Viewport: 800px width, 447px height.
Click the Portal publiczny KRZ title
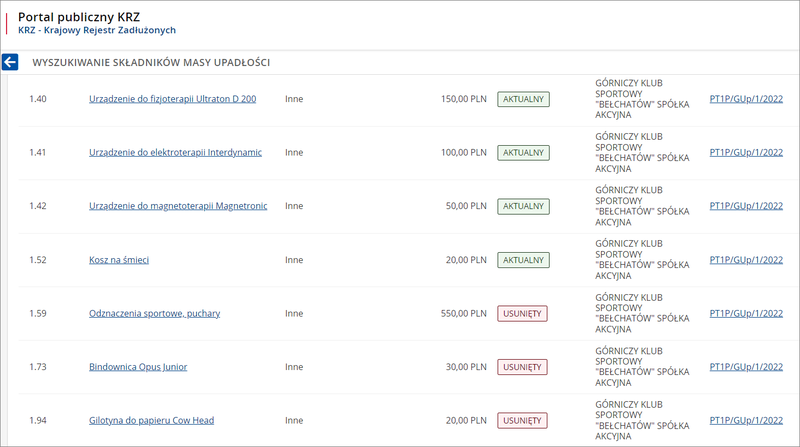click(x=80, y=17)
